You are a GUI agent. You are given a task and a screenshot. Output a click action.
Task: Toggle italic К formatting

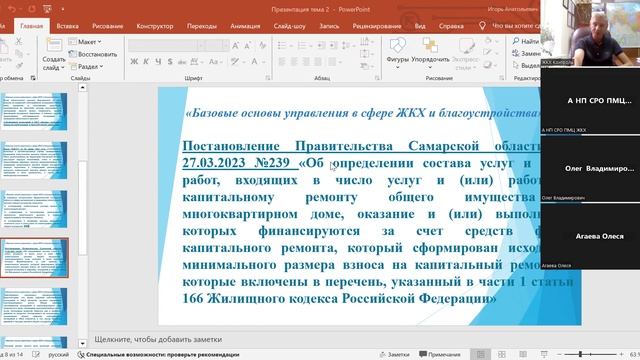tap(146, 62)
